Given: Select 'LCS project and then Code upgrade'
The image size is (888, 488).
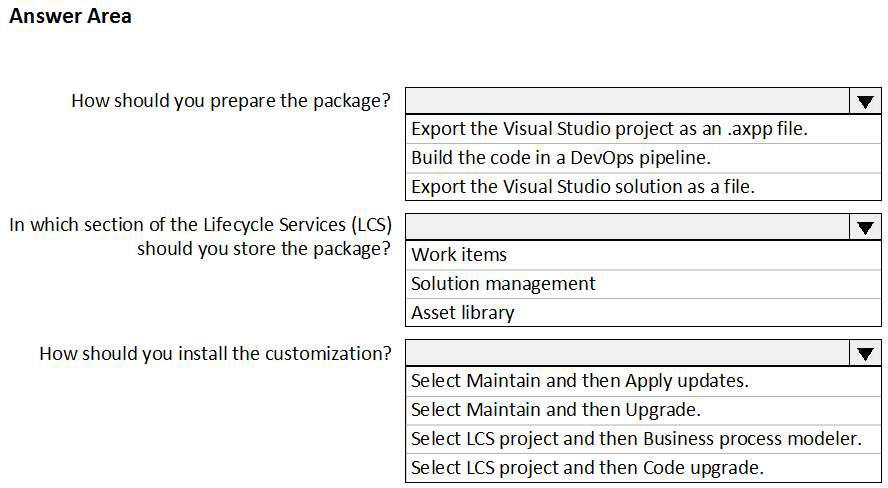Looking at the screenshot, I should coord(587,467).
